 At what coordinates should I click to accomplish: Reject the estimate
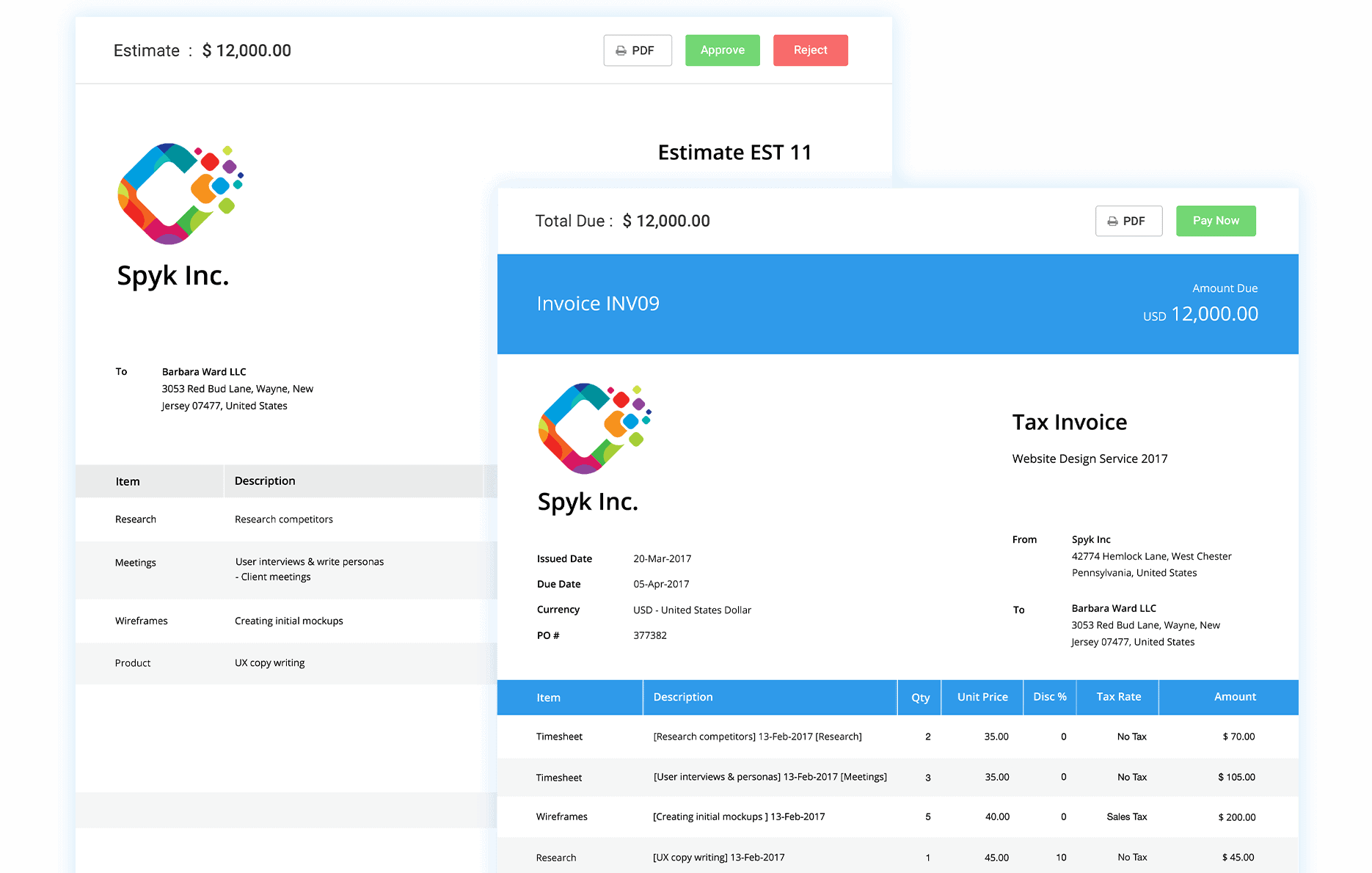(x=811, y=51)
